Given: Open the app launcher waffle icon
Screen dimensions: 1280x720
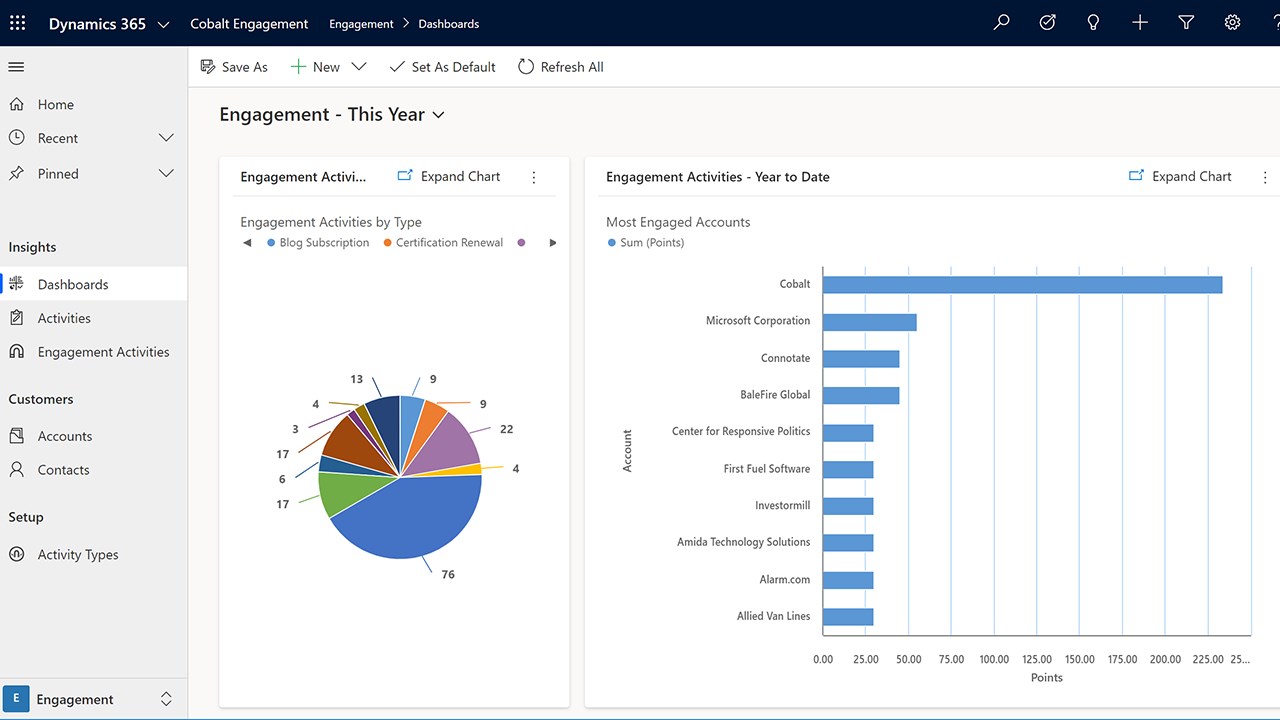Looking at the screenshot, I should 18,23.
